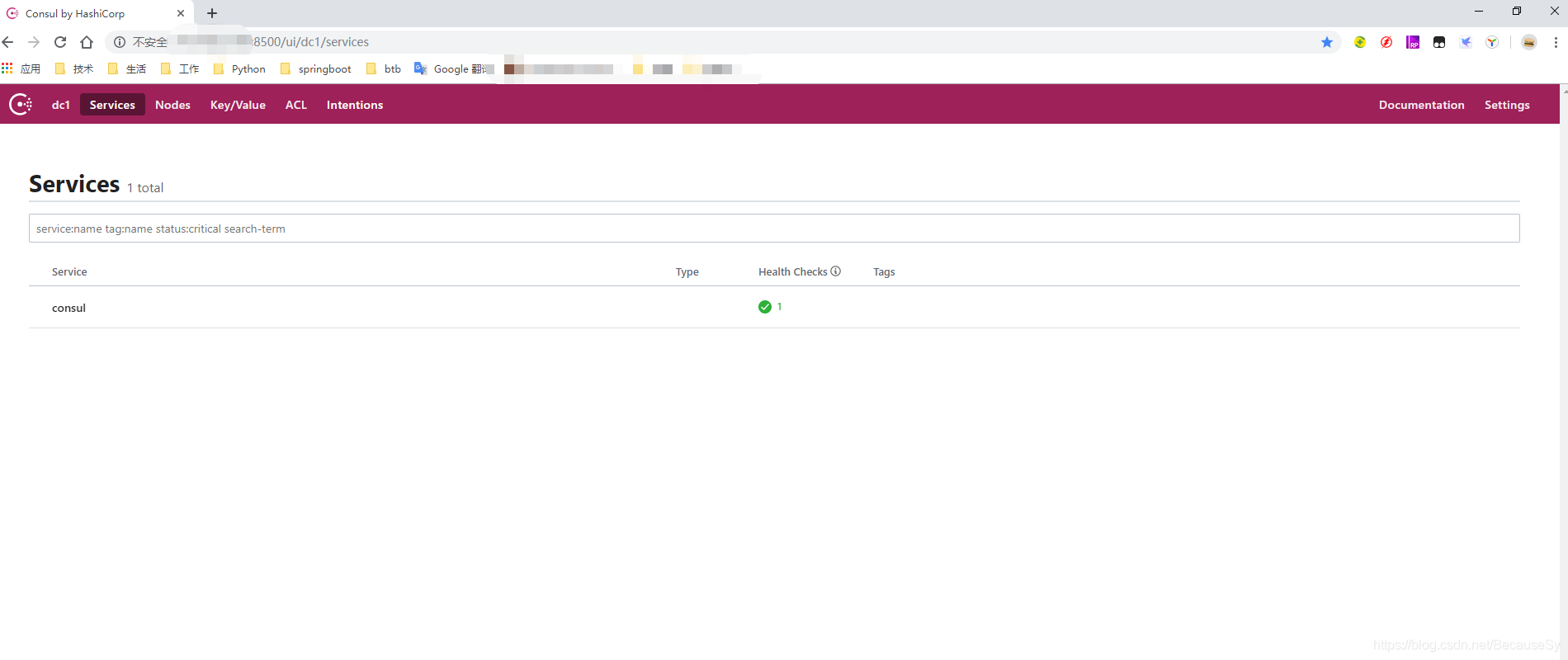
Task: Click the green passing health check icon
Action: [765, 307]
